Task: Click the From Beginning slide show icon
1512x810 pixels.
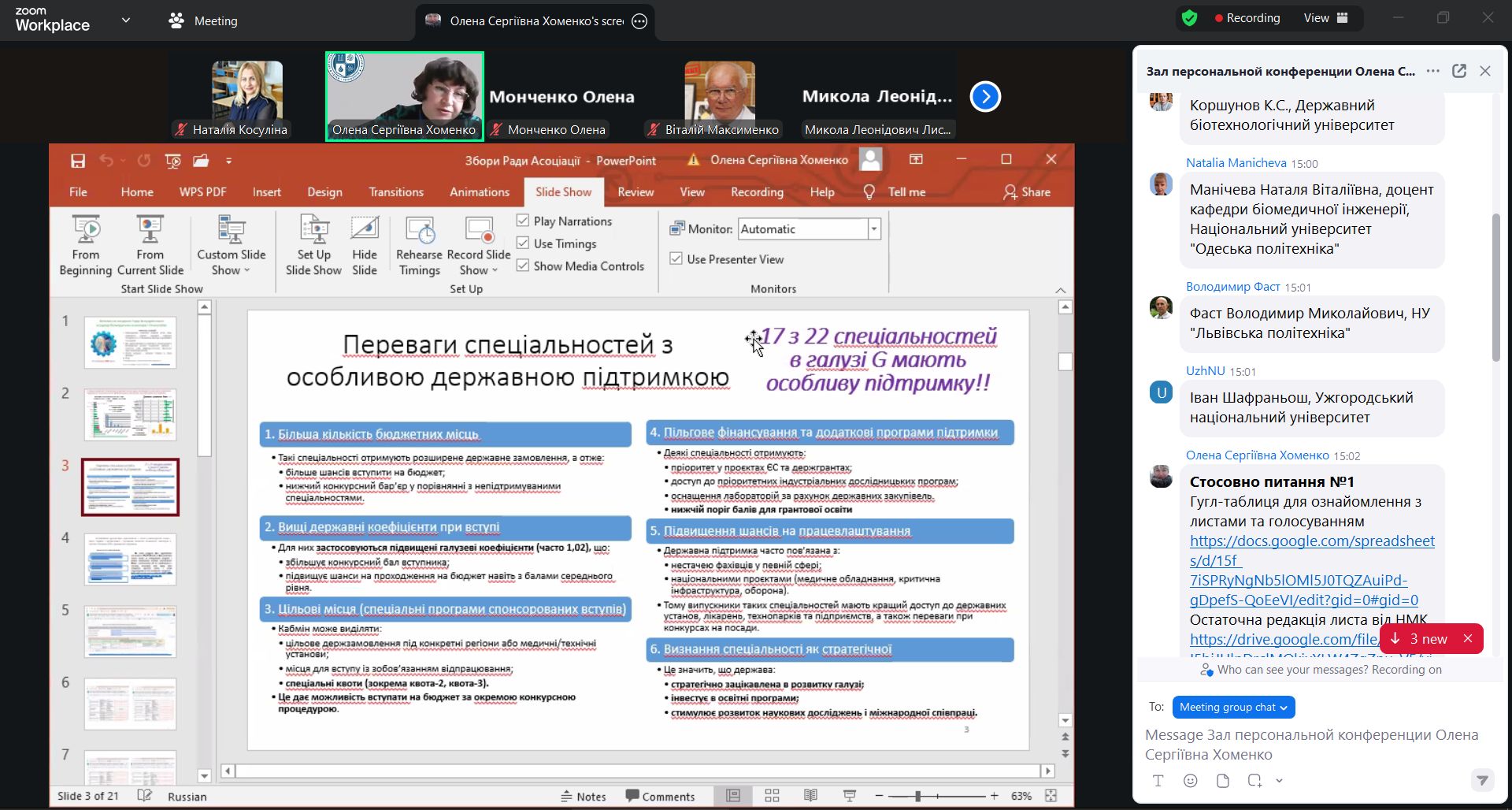Action: tap(86, 230)
